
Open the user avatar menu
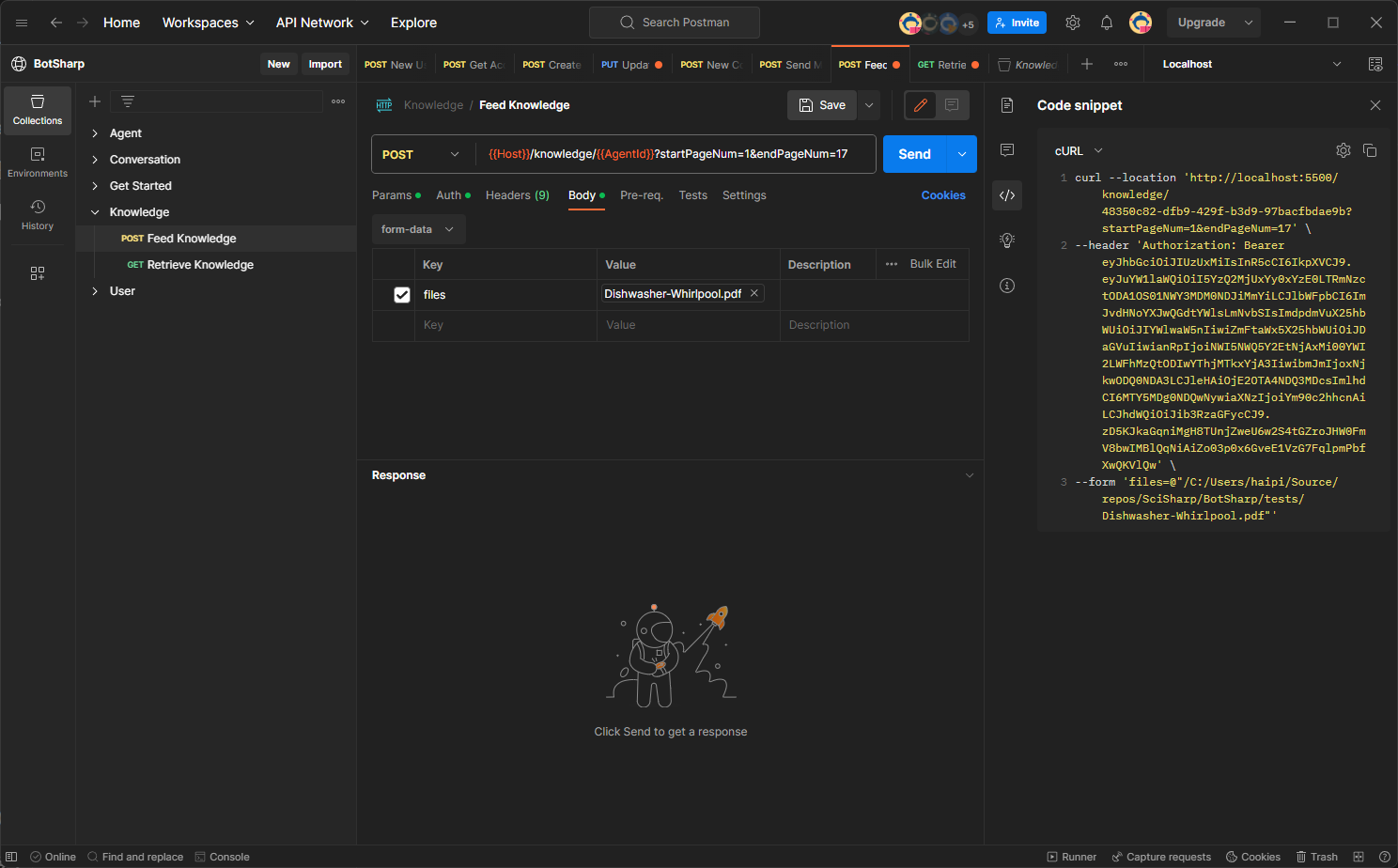[1141, 23]
